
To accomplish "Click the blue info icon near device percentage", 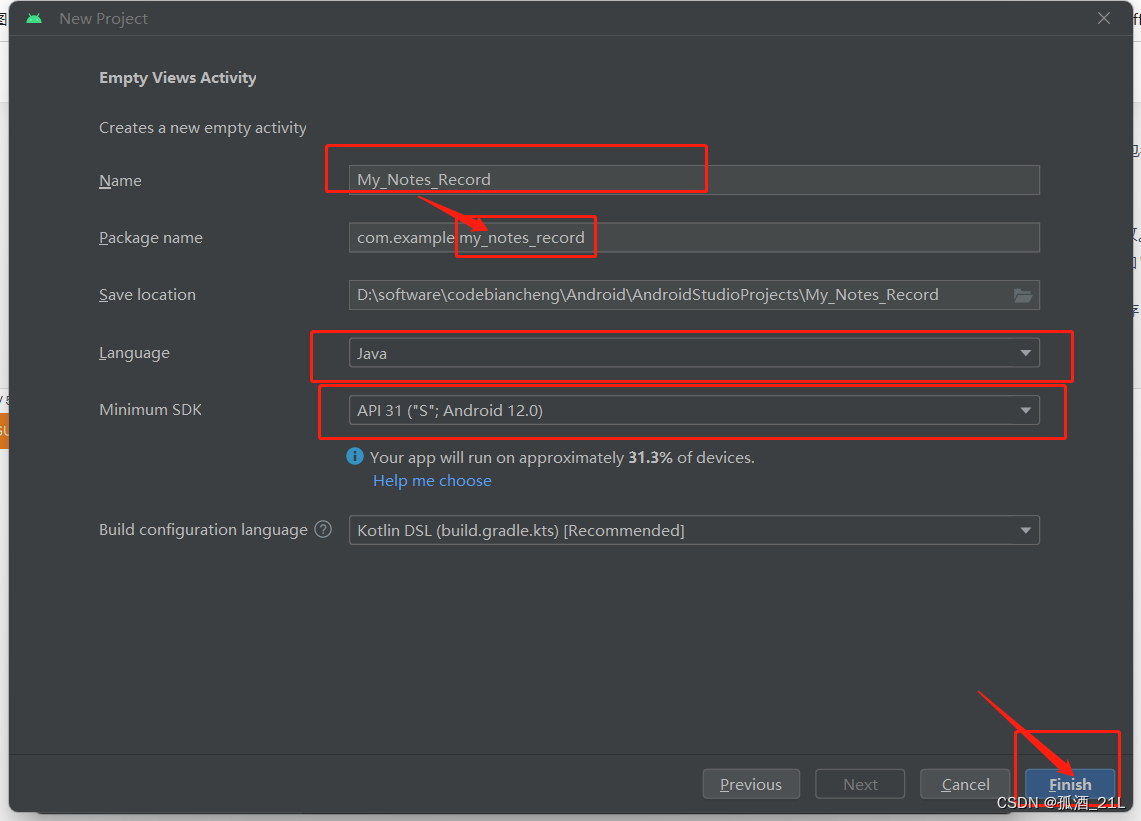I will (x=355, y=456).
